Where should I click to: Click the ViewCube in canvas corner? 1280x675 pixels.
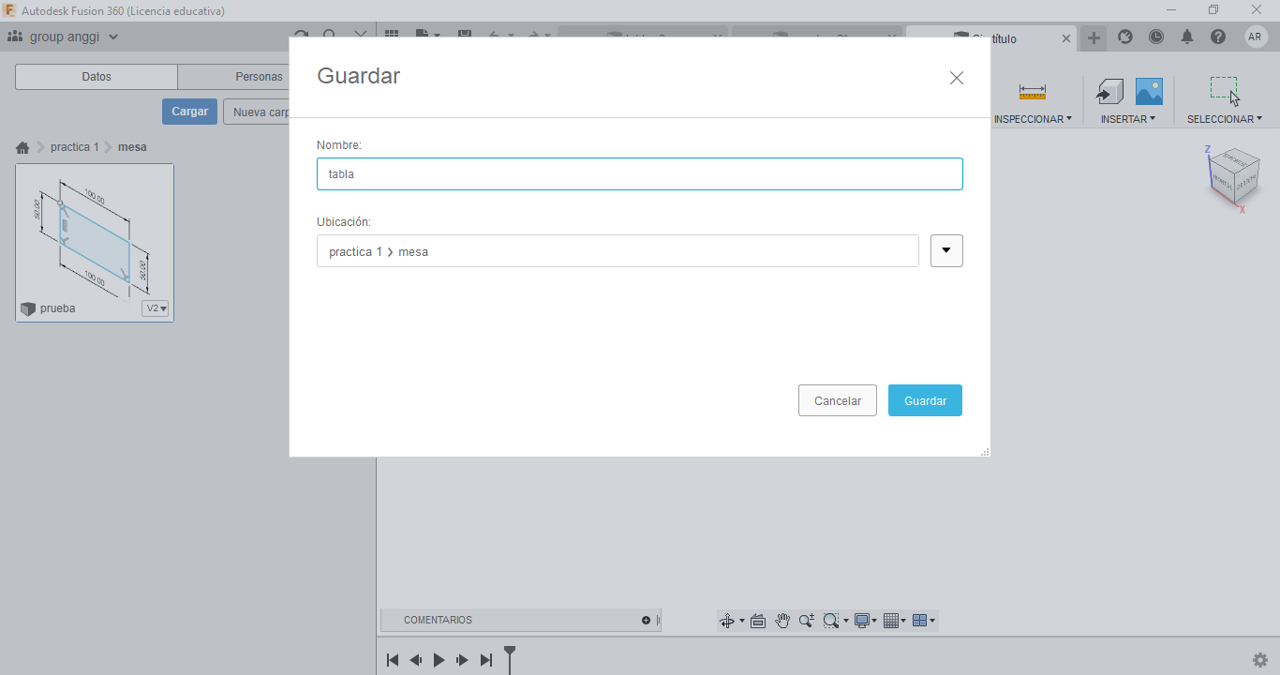pyautogui.click(x=1234, y=177)
